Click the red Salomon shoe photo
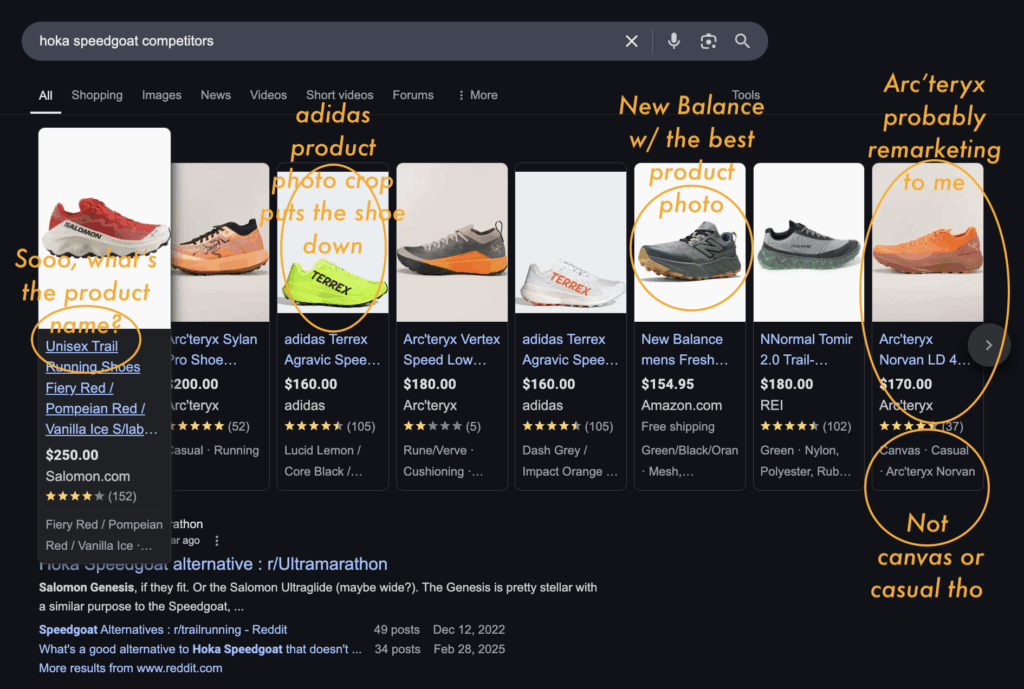This screenshot has height=689, width=1024. click(x=104, y=228)
